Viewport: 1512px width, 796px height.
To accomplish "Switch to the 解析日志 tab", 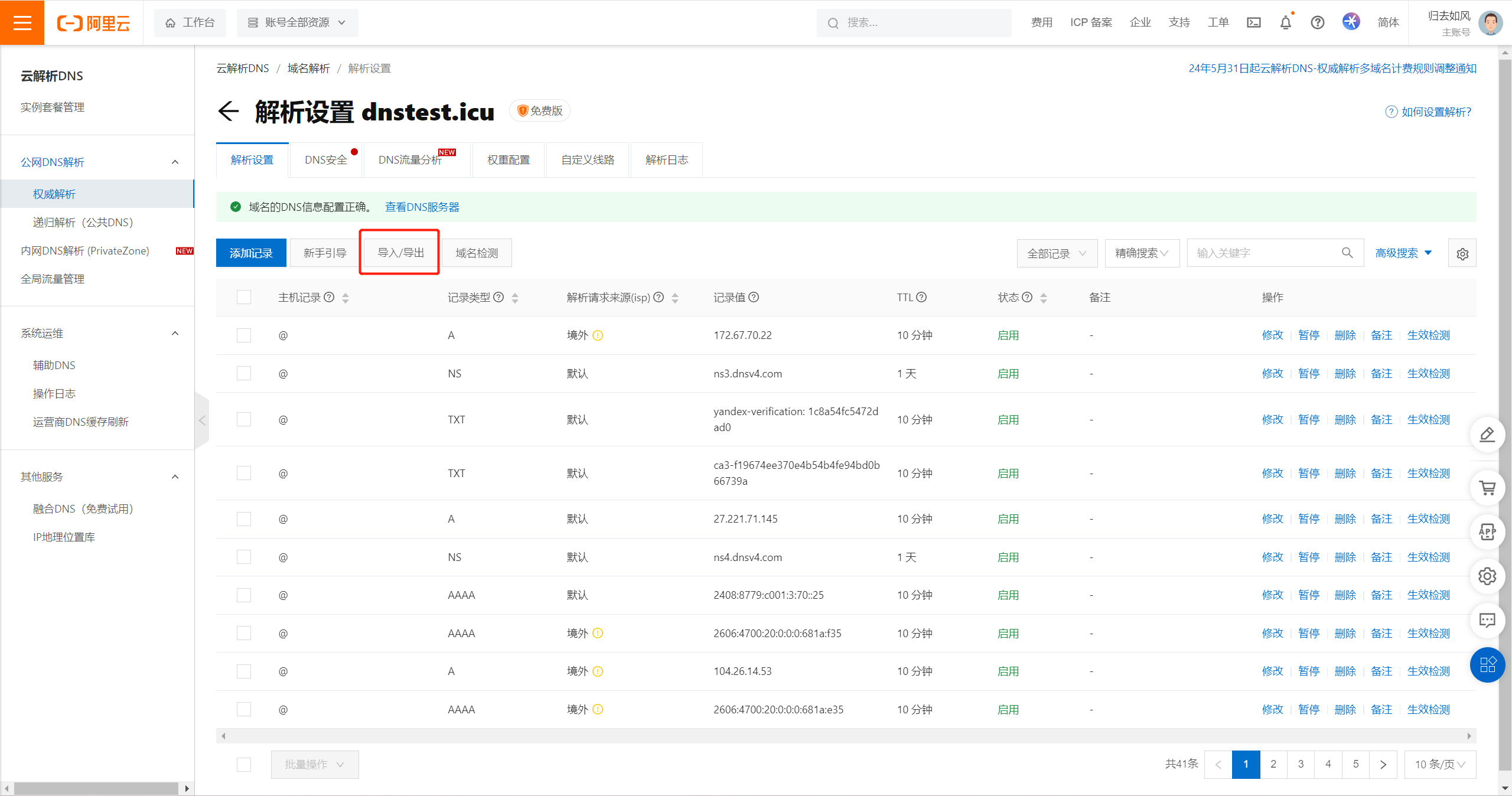I will coord(667,160).
